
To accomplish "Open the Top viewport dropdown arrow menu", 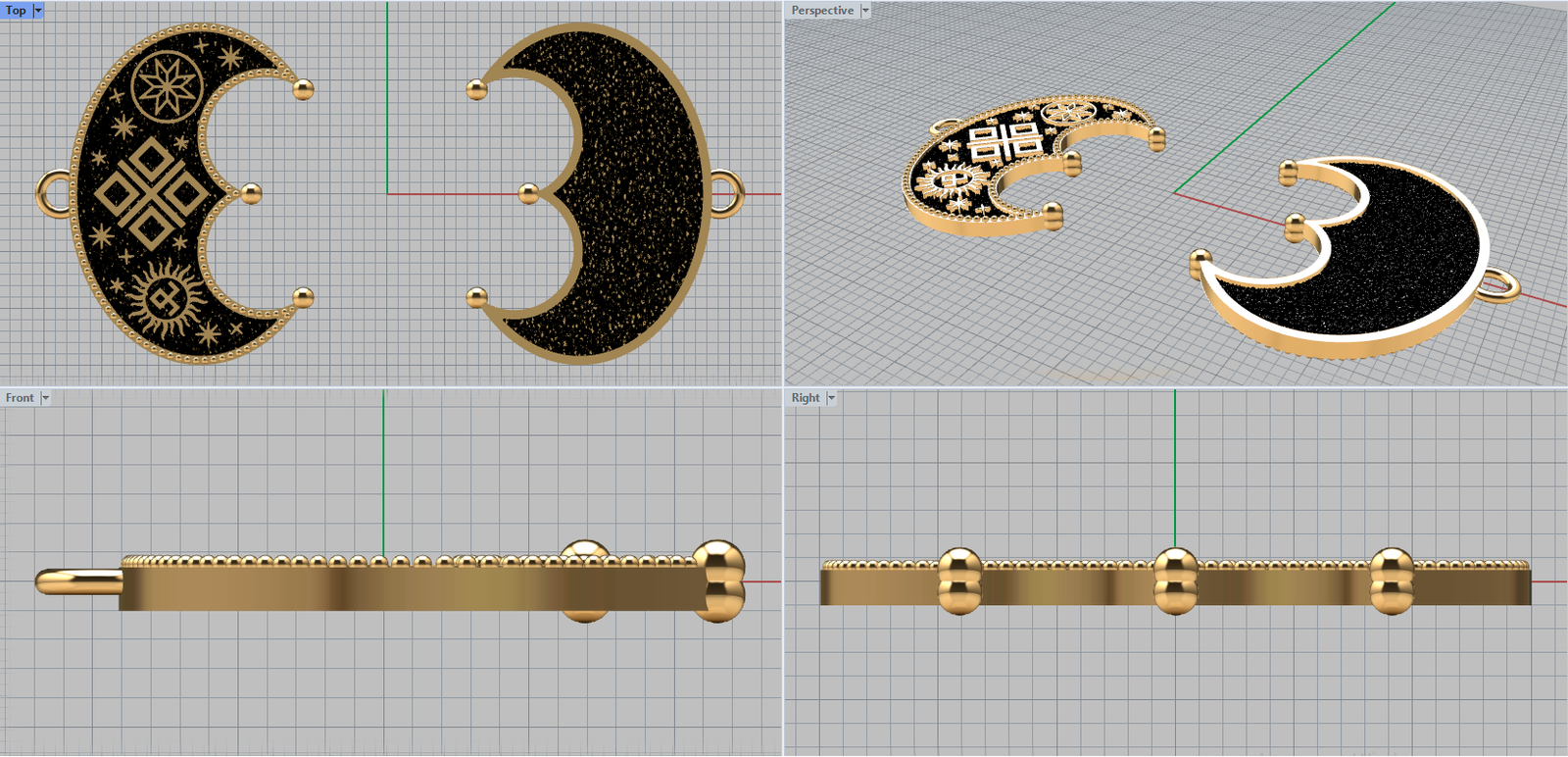I will tap(38, 10).
